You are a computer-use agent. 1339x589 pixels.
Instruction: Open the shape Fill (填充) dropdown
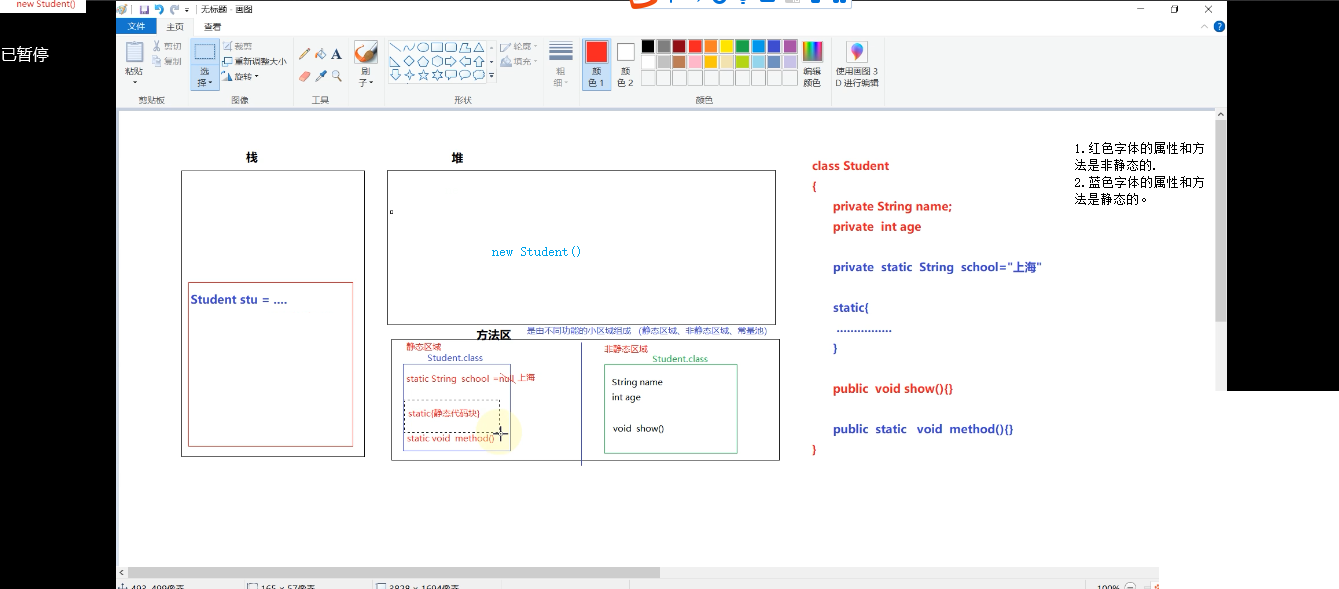click(x=520, y=61)
